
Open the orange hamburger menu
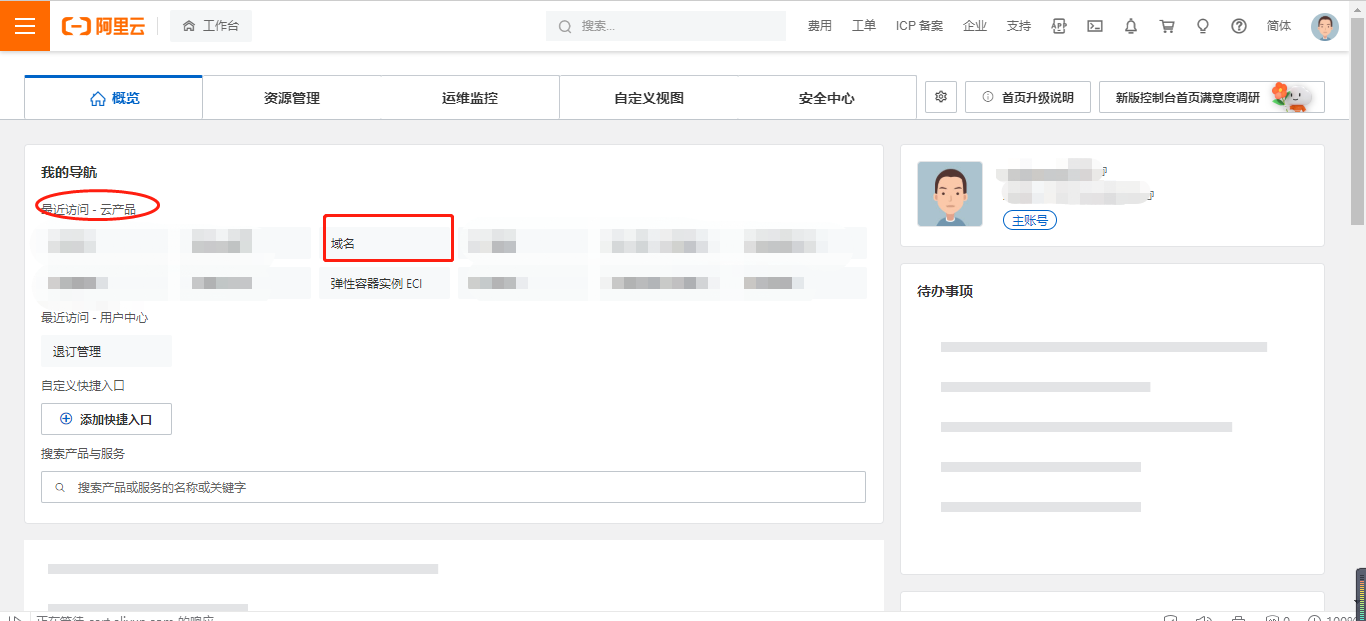pos(25,26)
